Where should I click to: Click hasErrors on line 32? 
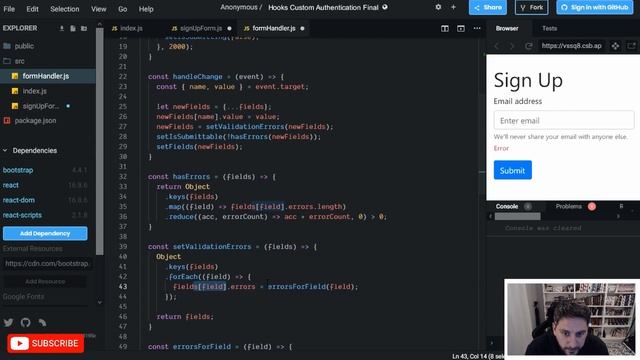(x=191, y=177)
